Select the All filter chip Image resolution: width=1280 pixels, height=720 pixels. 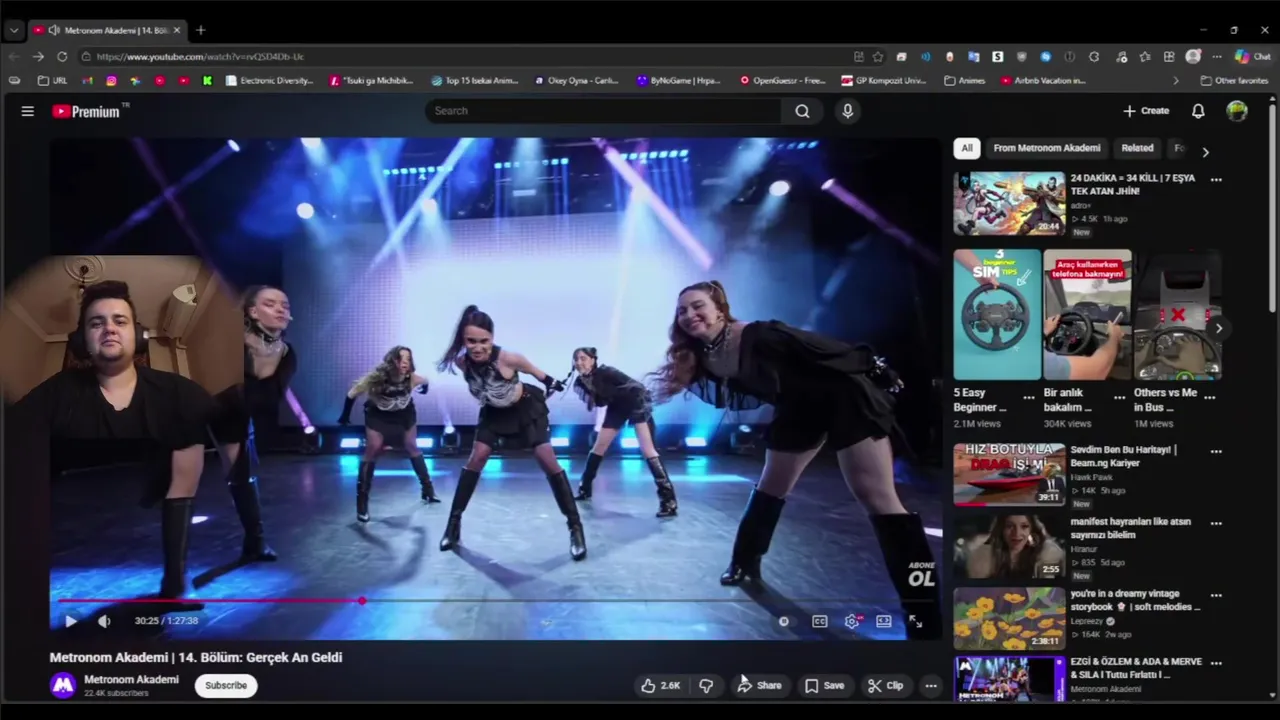(x=966, y=148)
